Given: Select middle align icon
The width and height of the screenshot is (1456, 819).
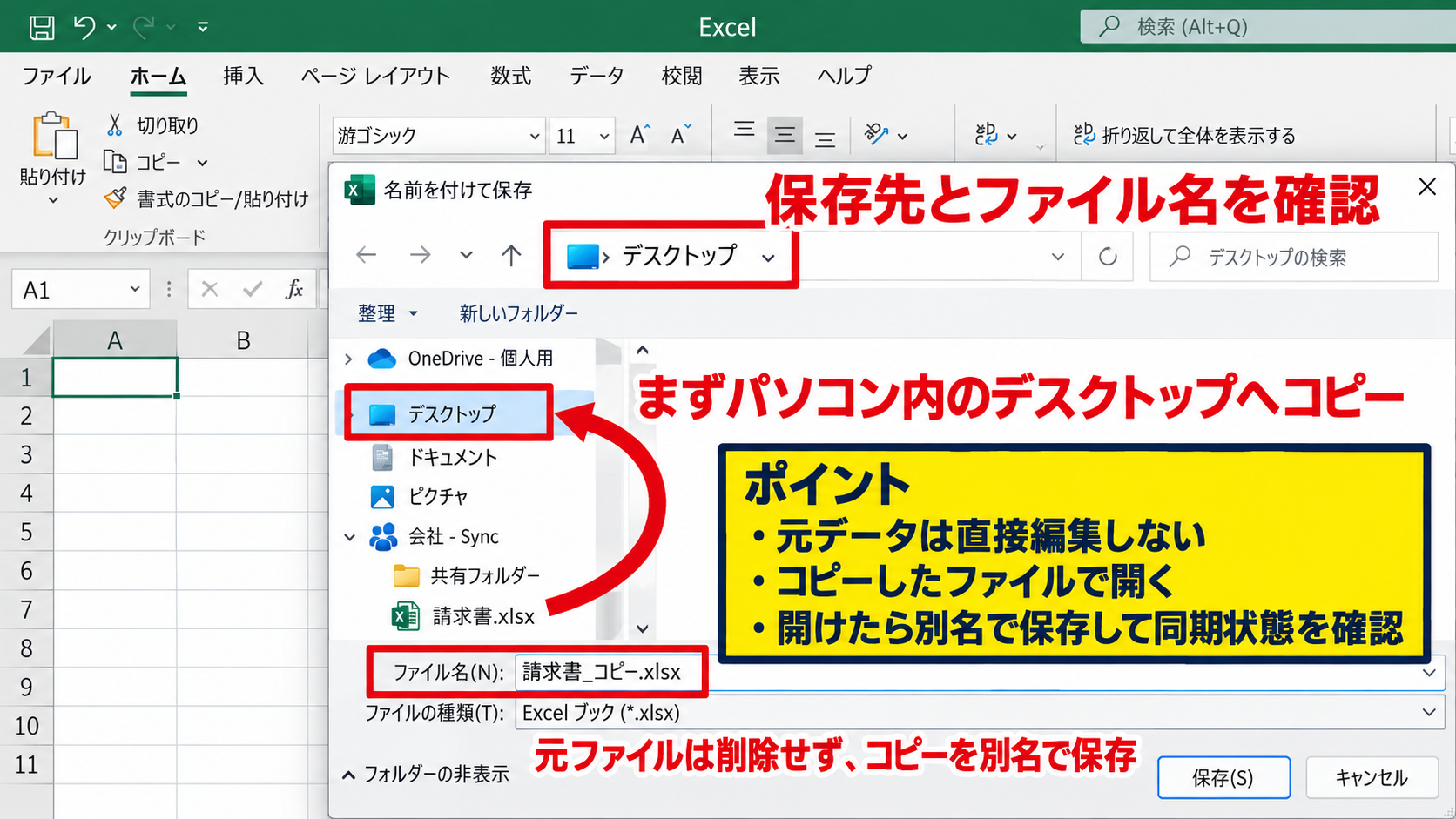Looking at the screenshot, I should click(785, 135).
